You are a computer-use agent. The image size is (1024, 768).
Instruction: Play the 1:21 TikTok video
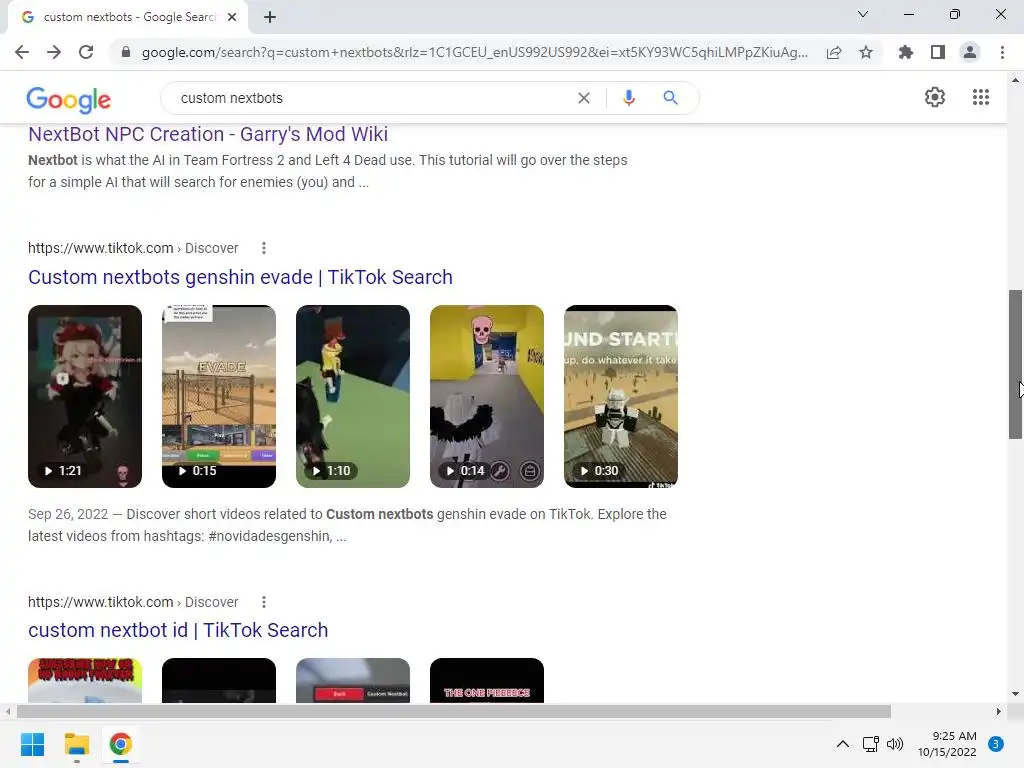pos(85,396)
